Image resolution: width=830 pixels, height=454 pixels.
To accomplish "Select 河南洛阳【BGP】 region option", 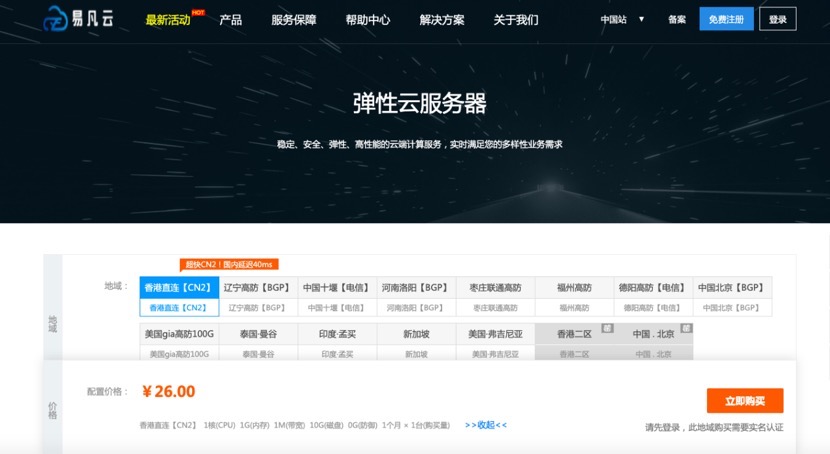I will (x=416, y=287).
